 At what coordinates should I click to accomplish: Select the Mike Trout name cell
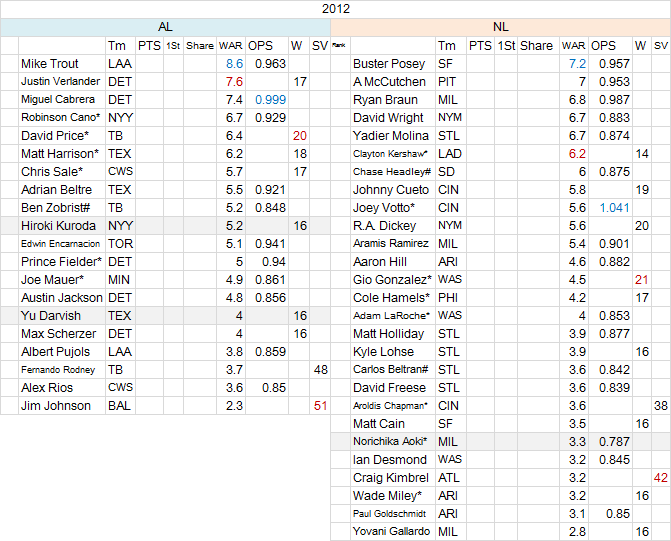62,64
